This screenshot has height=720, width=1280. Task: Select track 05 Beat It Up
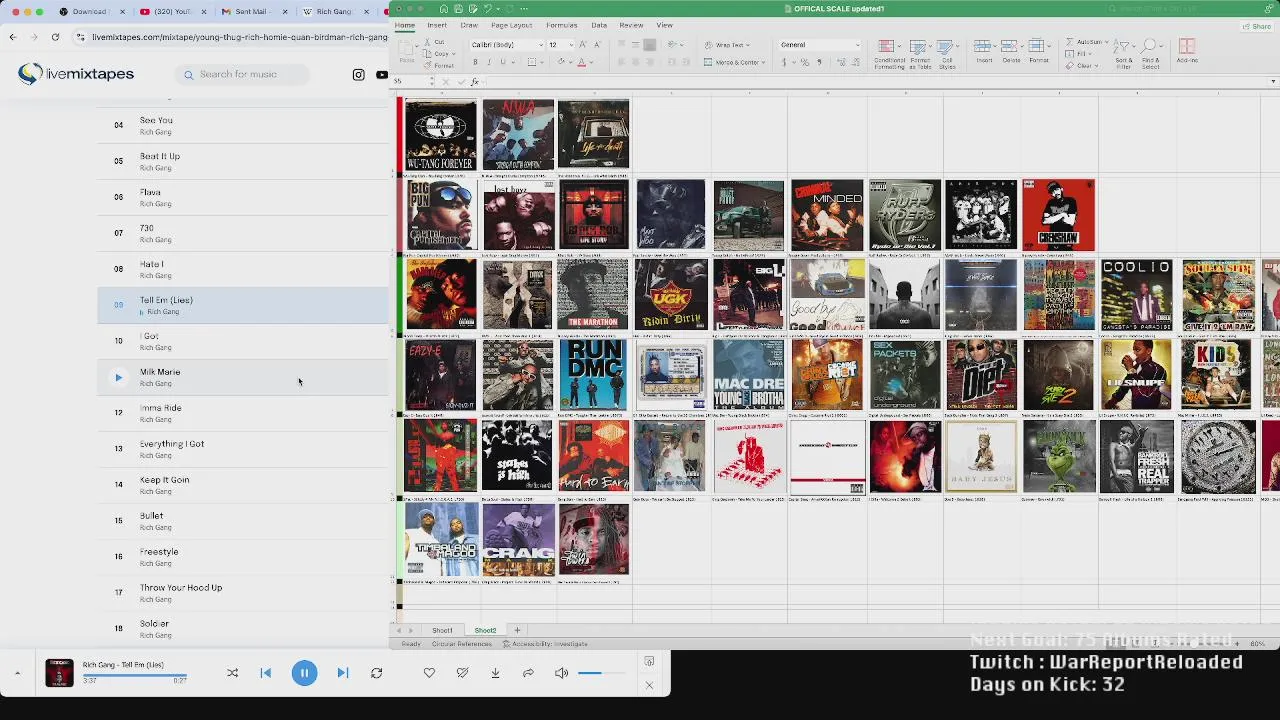243,161
